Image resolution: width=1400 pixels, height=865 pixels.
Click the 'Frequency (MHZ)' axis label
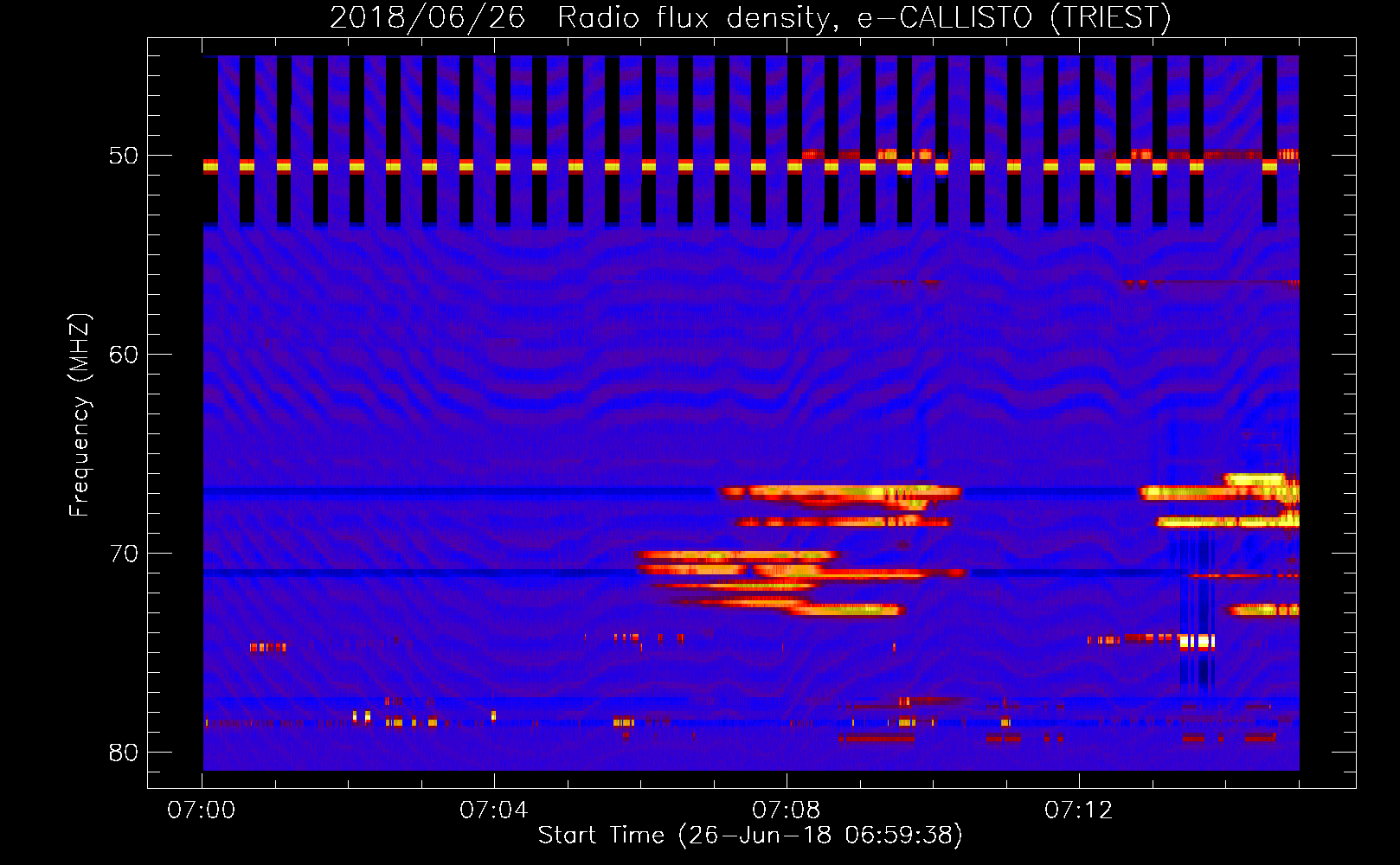[x=79, y=416]
